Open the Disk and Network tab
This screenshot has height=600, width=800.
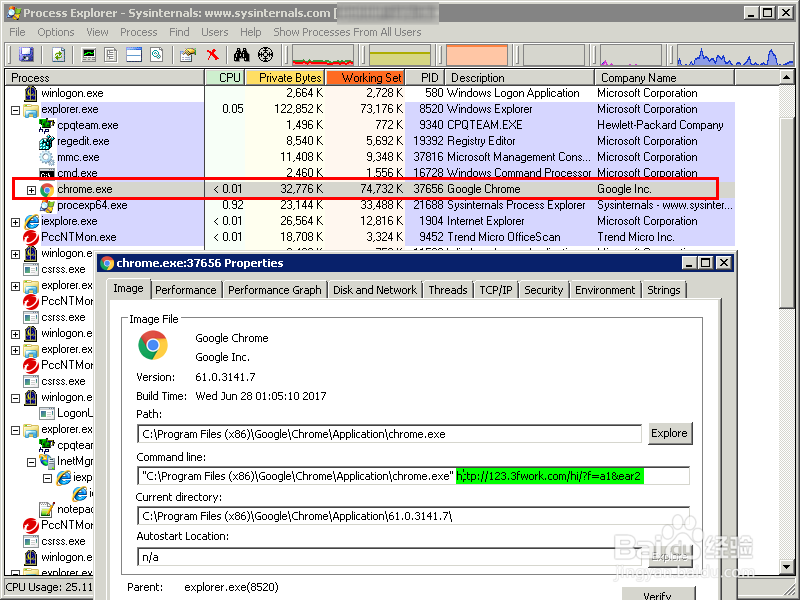(x=374, y=290)
